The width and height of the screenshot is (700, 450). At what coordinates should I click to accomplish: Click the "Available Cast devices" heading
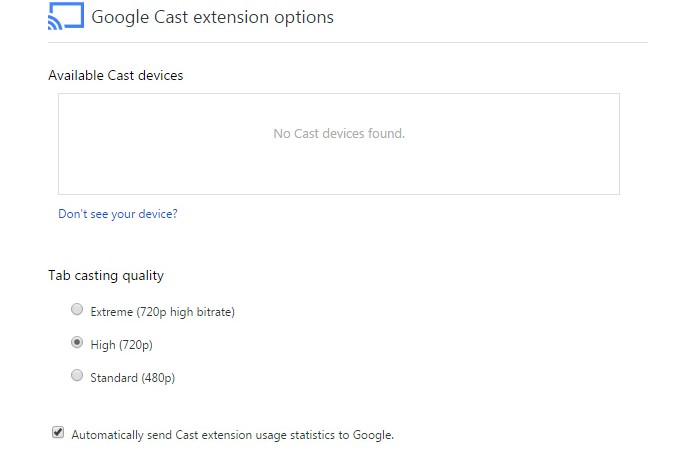[x=116, y=75]
